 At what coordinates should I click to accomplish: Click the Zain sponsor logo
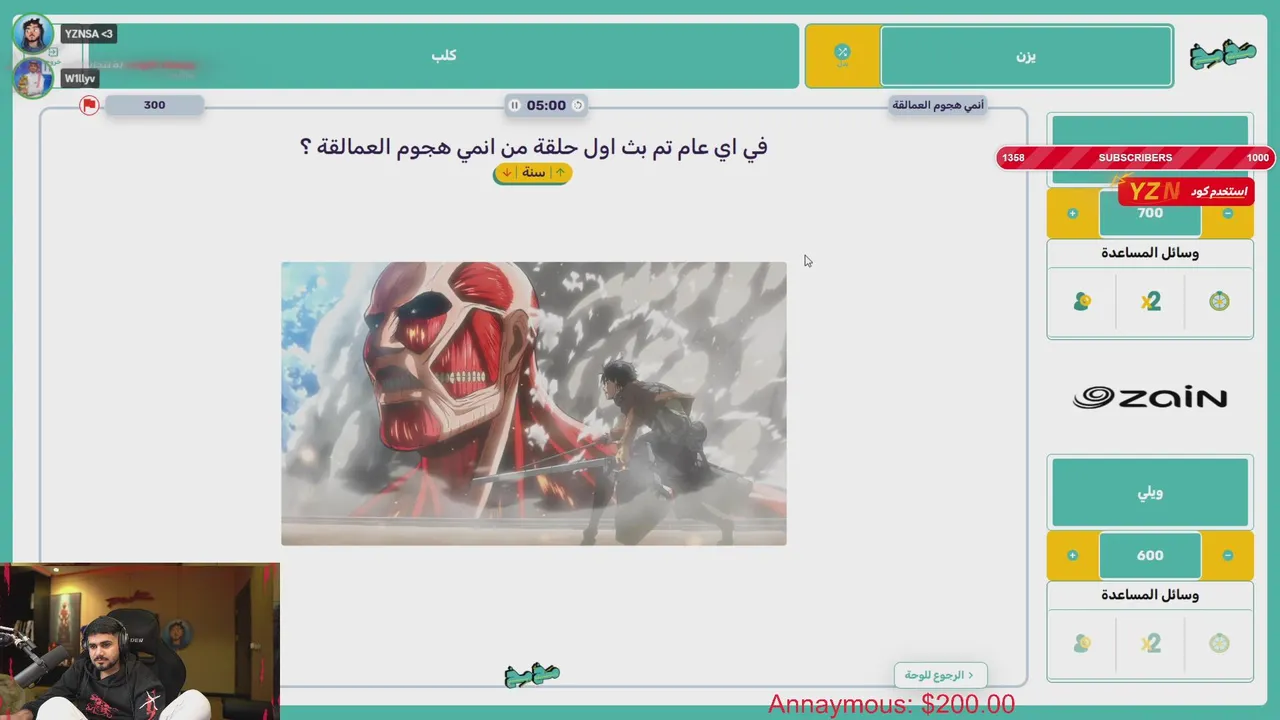(1150, 398)
